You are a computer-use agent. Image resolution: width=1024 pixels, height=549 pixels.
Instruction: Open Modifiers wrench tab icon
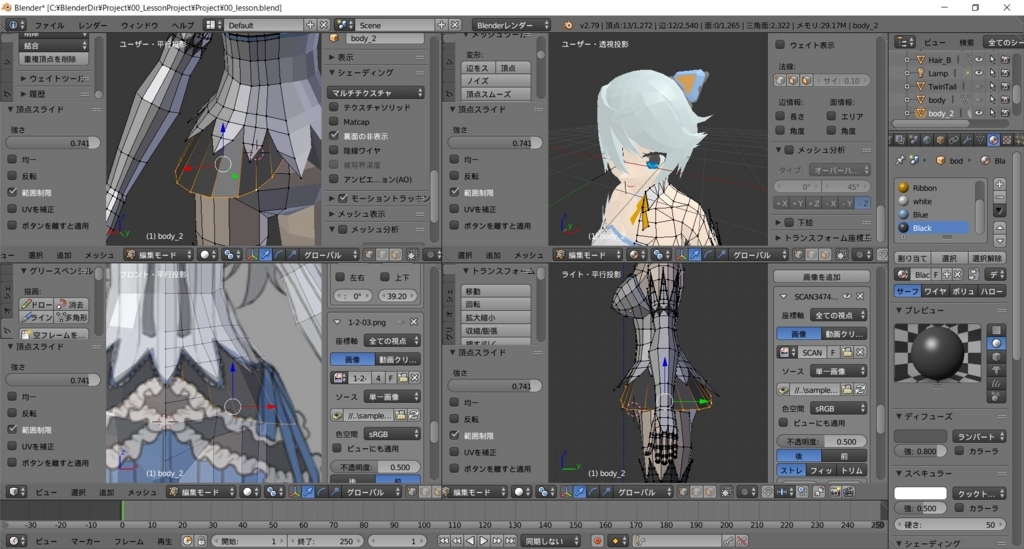point(967,140)
